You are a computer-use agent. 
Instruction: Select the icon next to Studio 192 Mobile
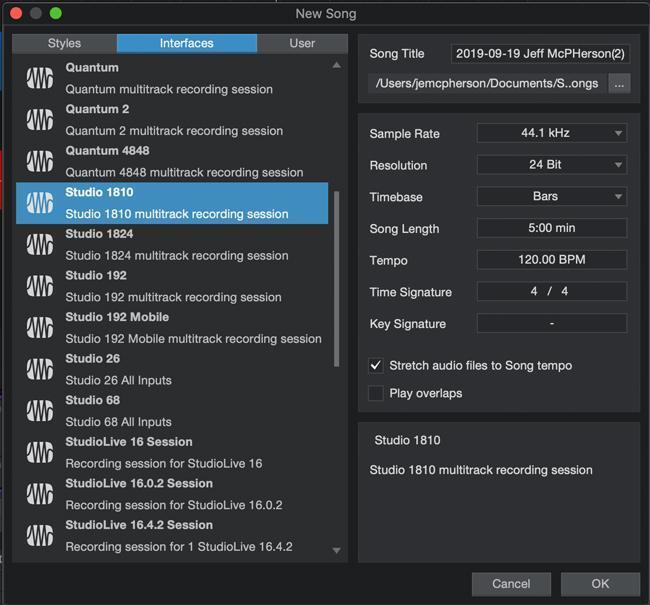[40, 327]
